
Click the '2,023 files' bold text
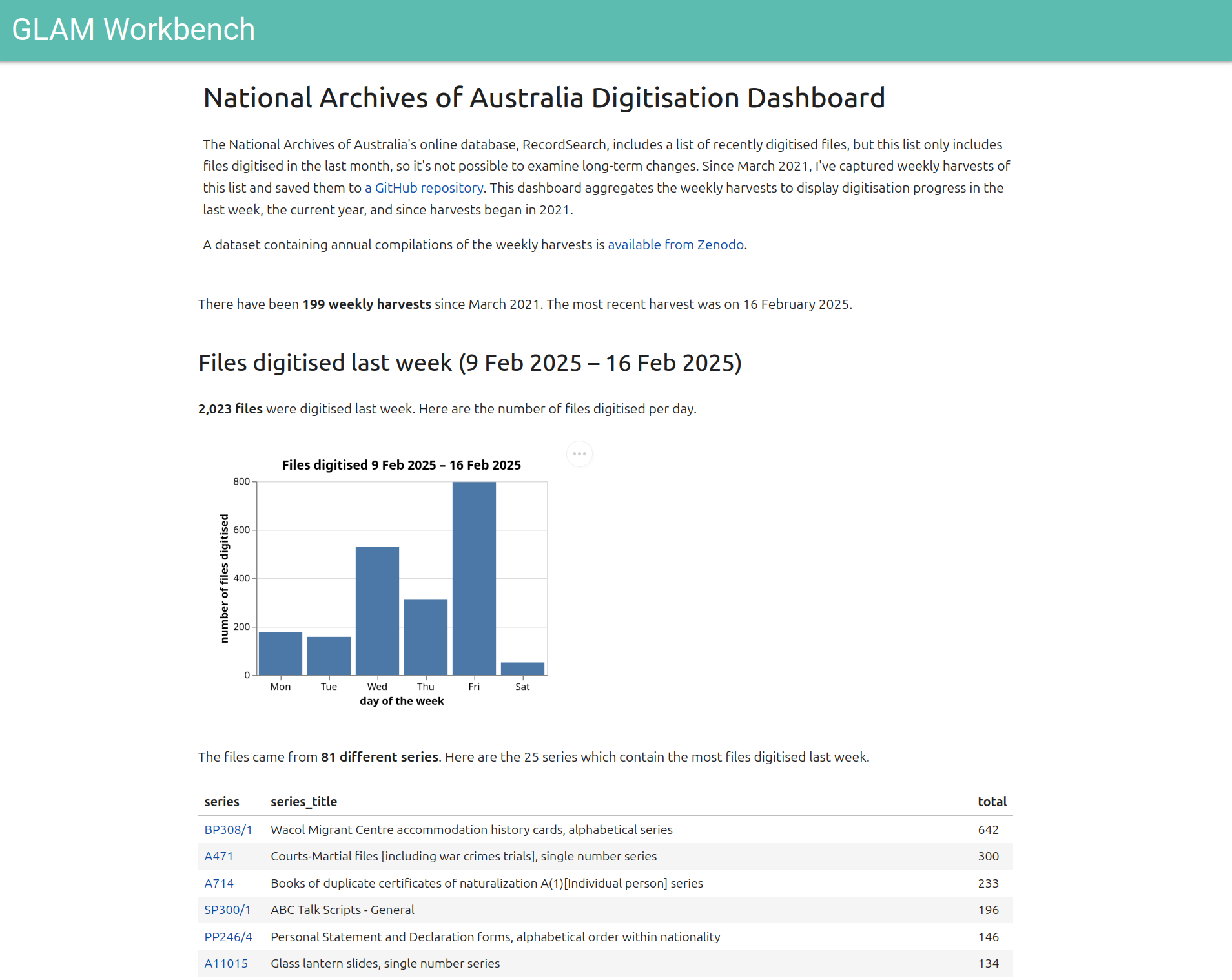point(230,409)
